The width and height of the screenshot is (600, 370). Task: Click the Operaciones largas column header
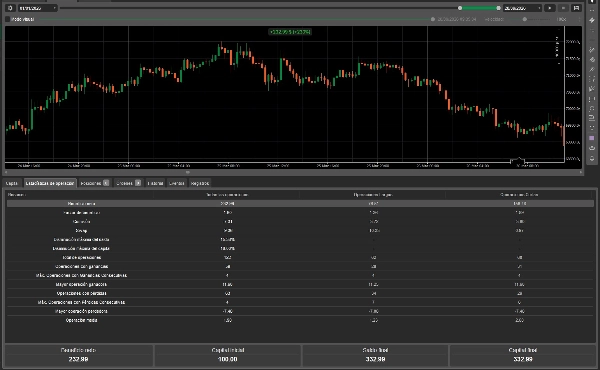pyautogui.click(x=373, y=195)
